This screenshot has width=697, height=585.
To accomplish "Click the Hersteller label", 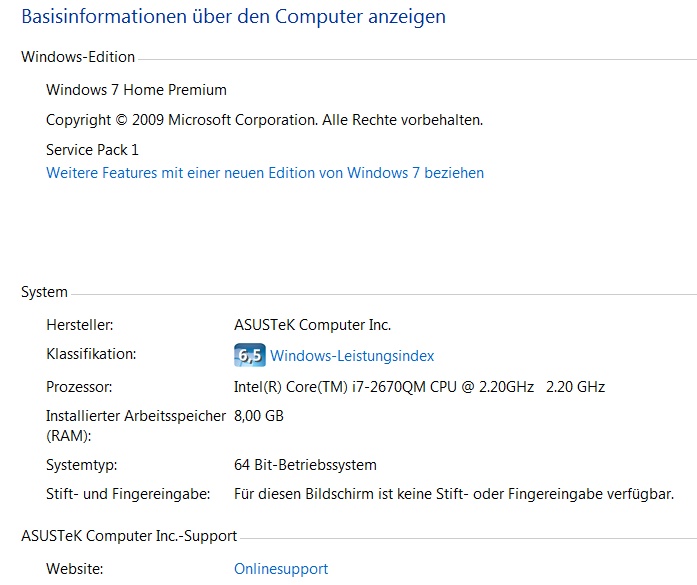I will click(x=80, y=325).
